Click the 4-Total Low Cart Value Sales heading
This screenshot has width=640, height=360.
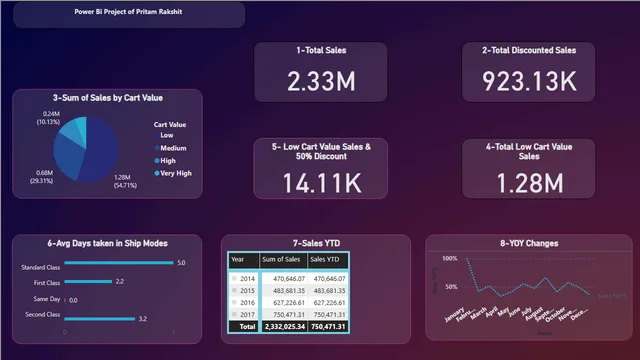[529, 151]
